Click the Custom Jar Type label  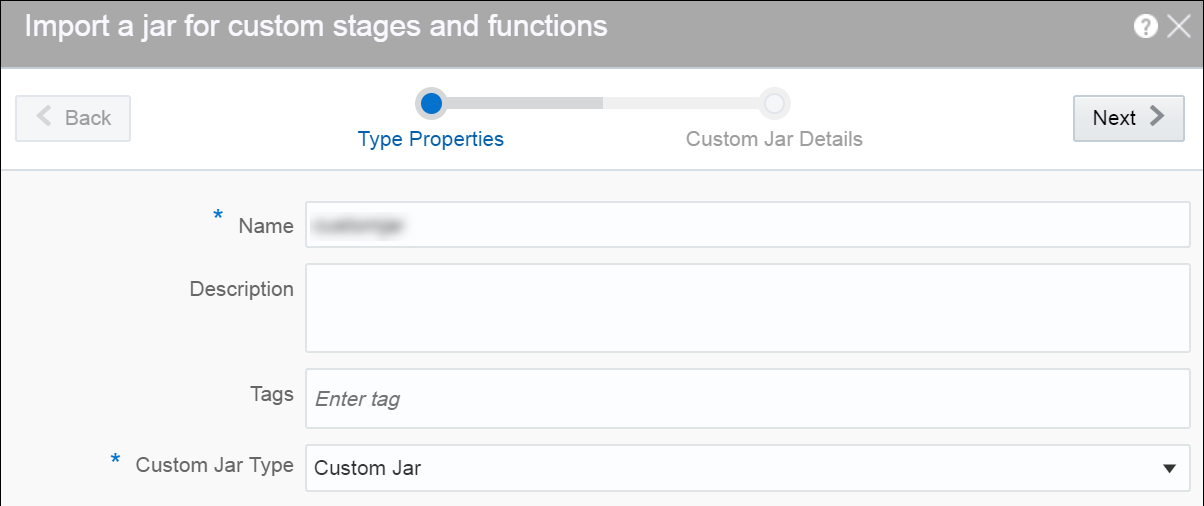click(x=215, y=465)
